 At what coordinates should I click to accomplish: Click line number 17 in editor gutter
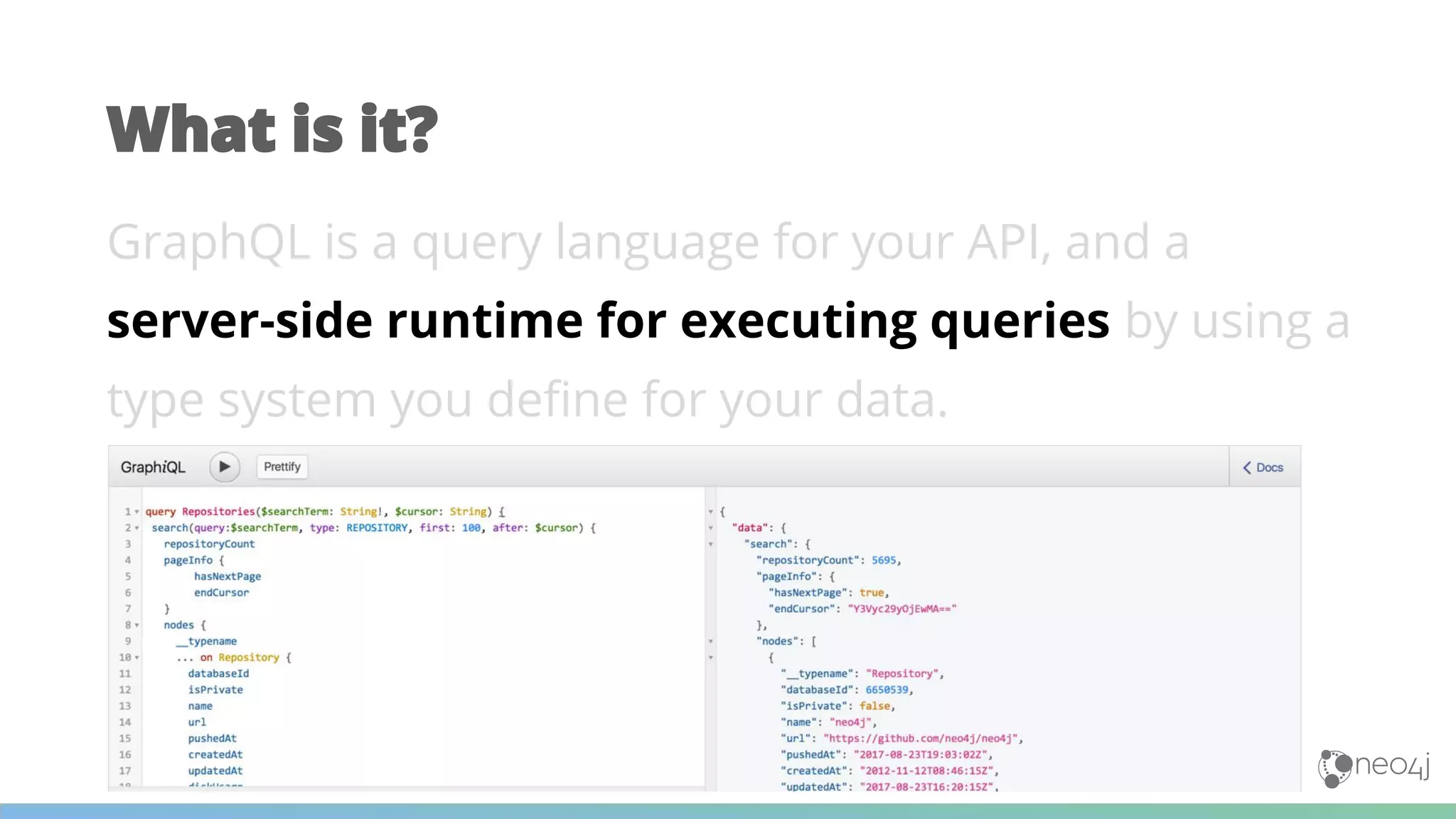click(x=125, y=771)
